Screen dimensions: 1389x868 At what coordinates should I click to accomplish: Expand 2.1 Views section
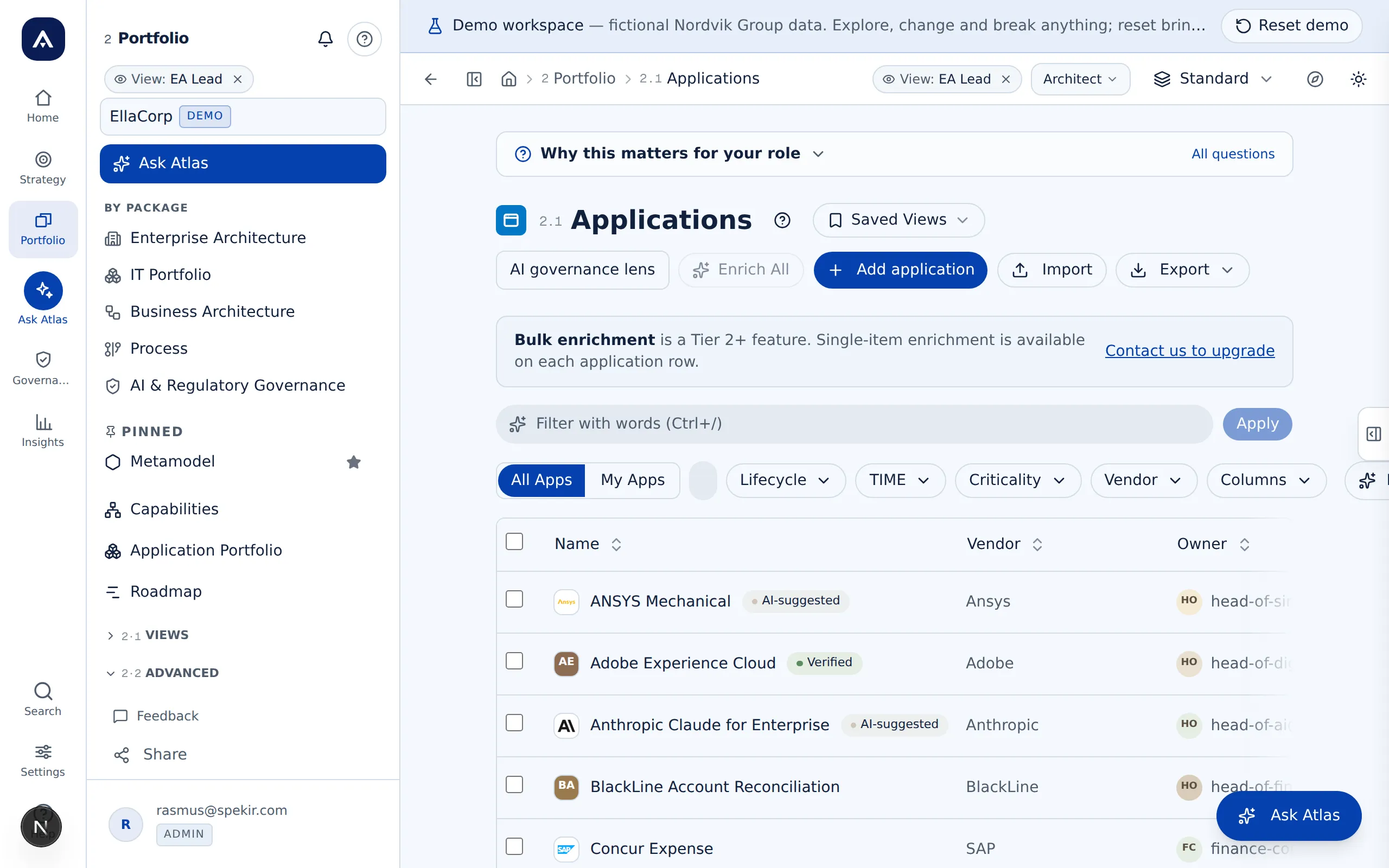pos(148,635)
